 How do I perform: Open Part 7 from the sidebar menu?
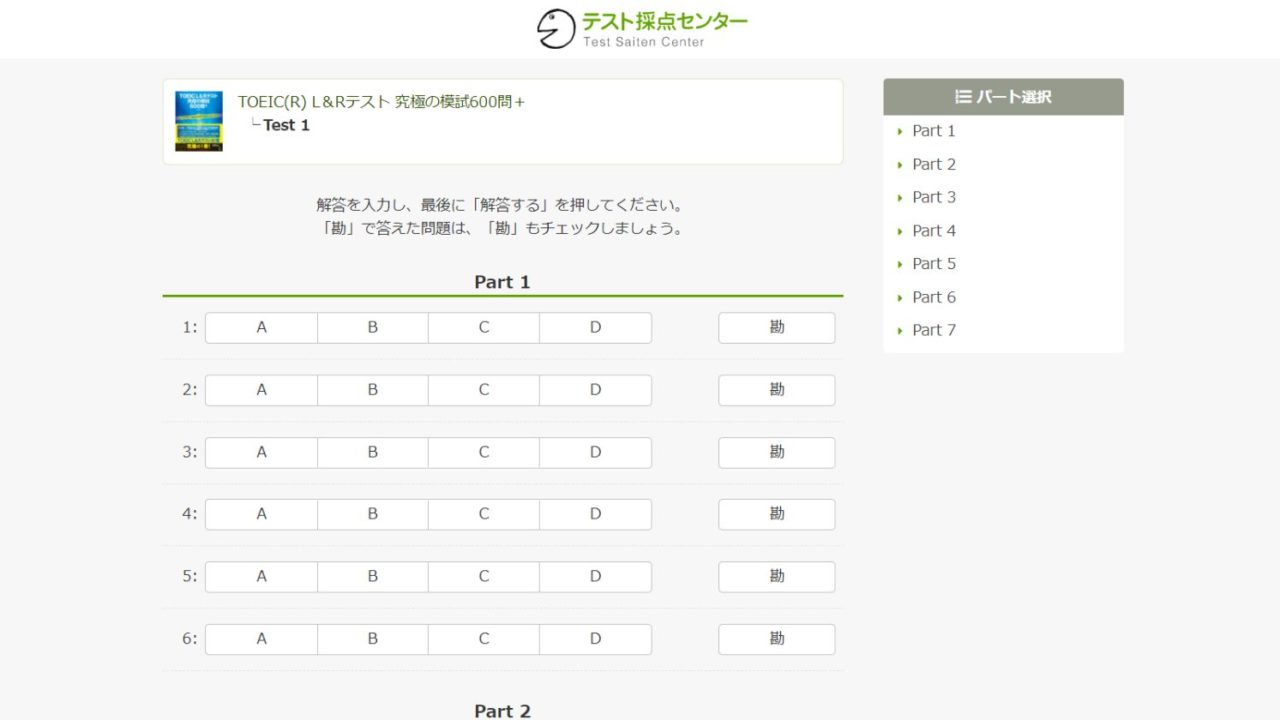click(x=933, y=330)
